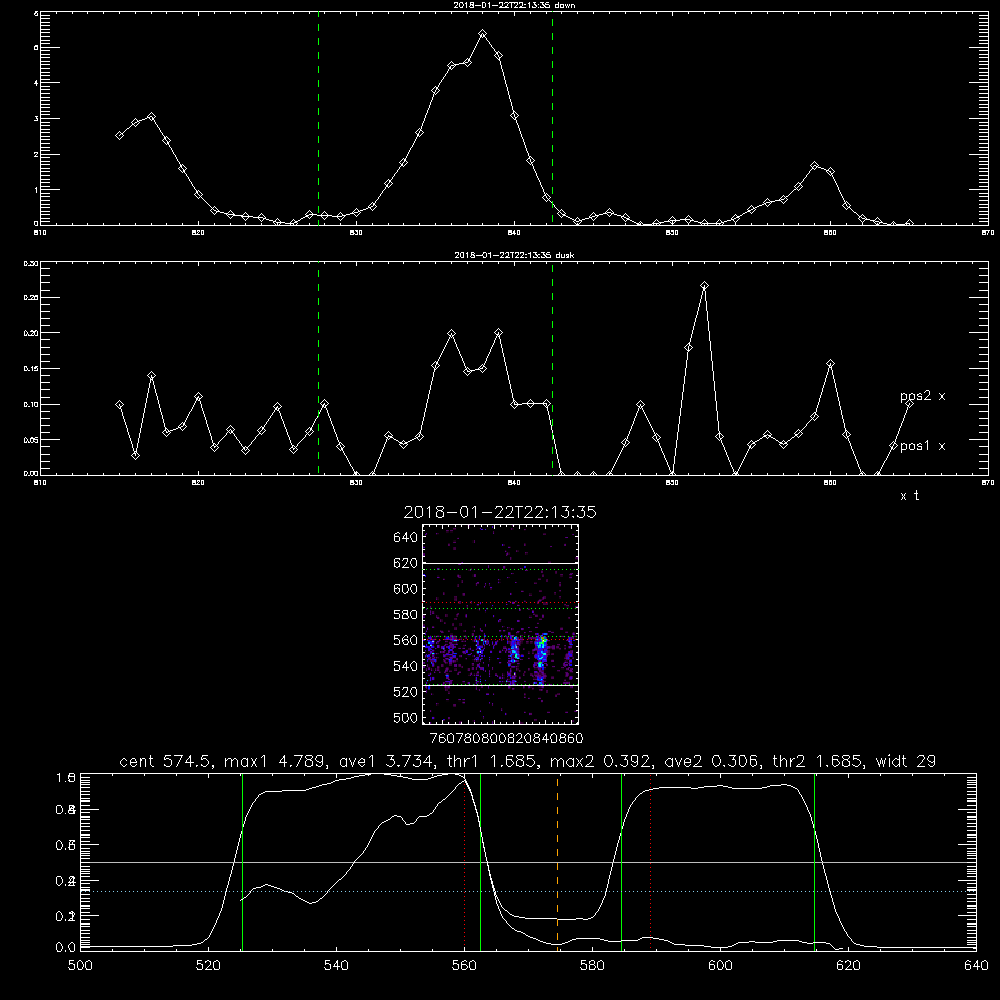Click the '560' x-axis label of bottom plot

click(464, 966)
